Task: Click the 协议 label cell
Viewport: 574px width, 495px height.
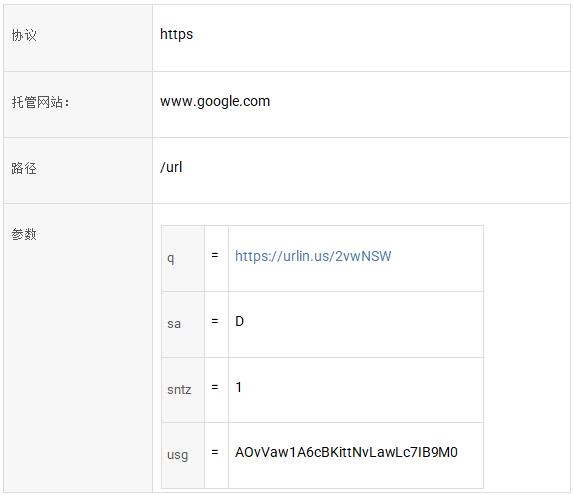Action: pos(78,38)
